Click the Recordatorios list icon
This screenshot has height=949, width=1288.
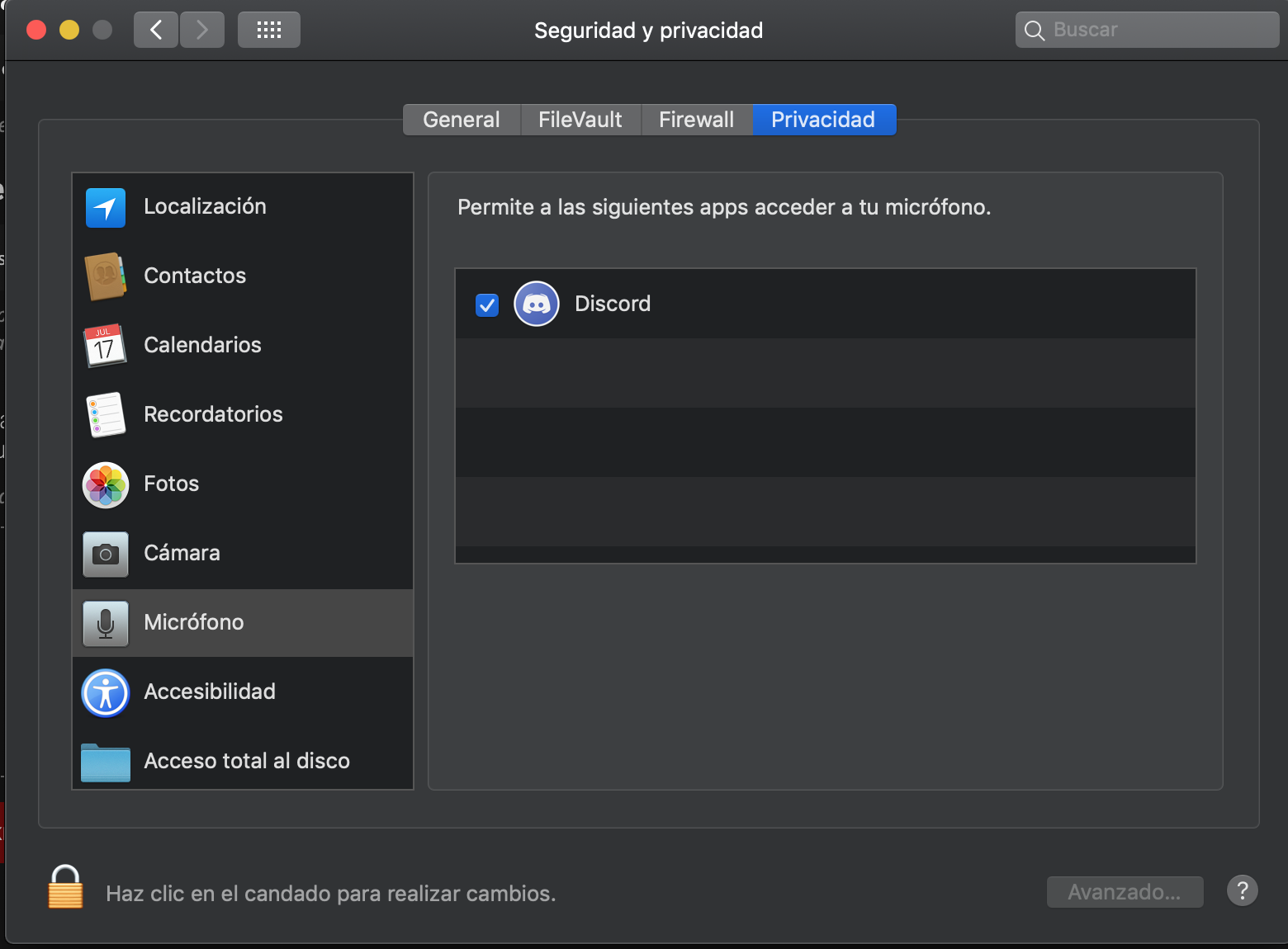click(106, 415)
